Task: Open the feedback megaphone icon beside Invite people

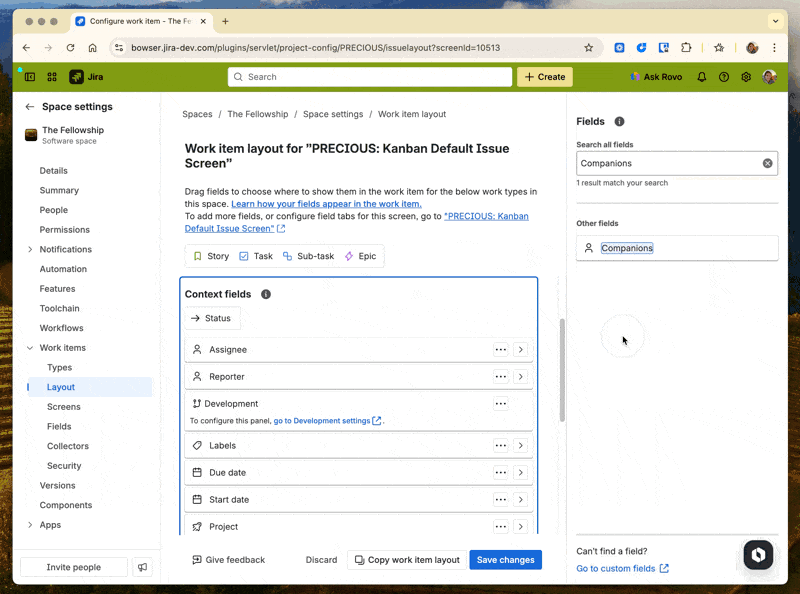Action: coord(142,567)
